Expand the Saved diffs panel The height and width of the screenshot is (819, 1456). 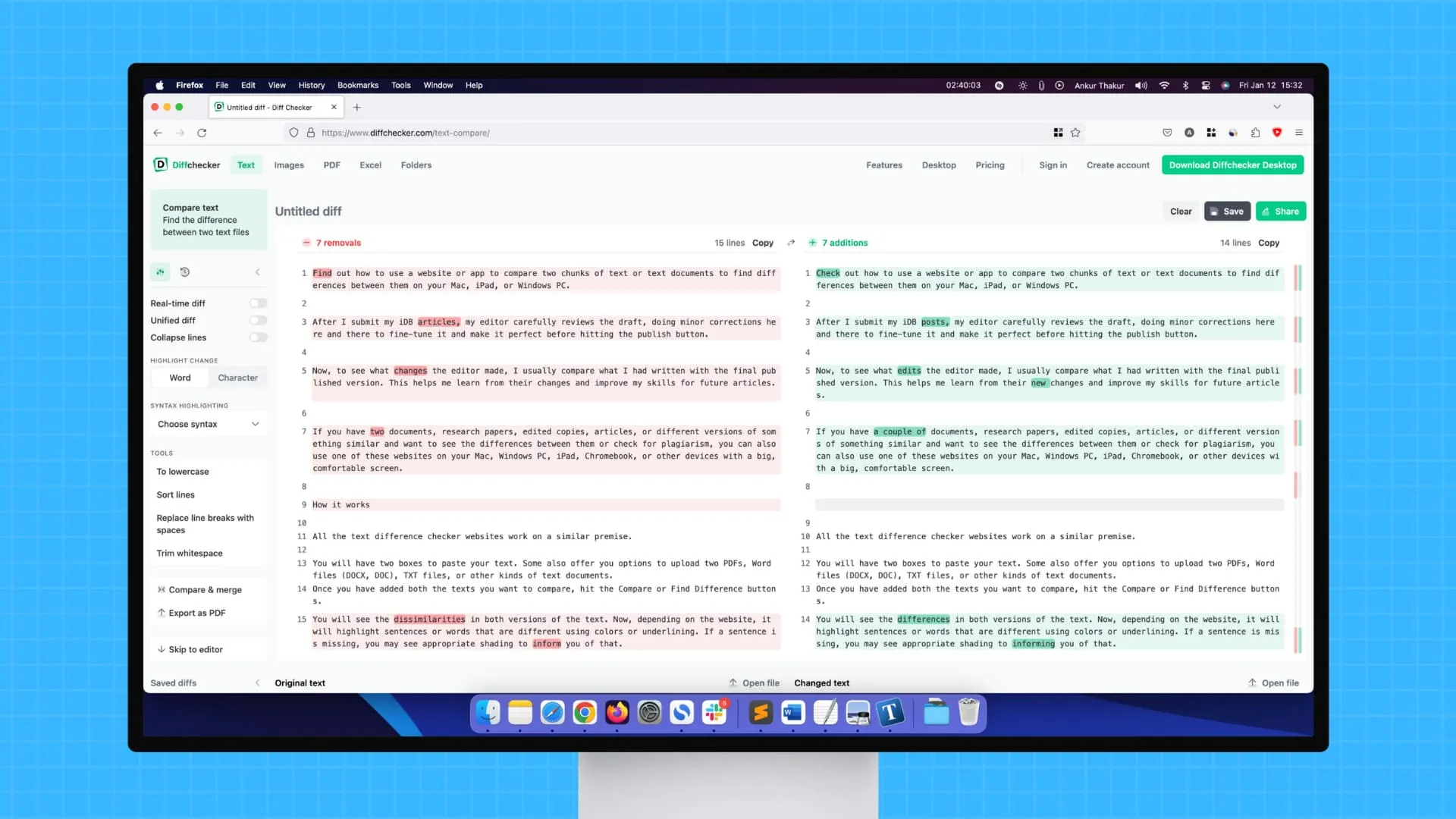257,683
